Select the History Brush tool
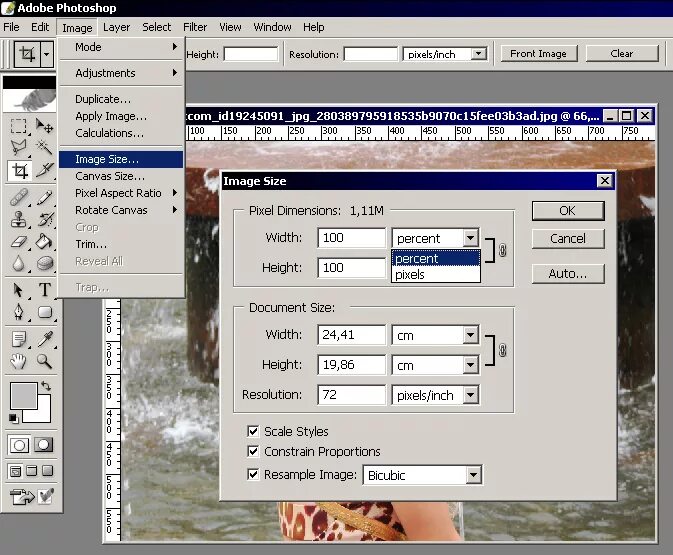 click(x=44, y=219)
